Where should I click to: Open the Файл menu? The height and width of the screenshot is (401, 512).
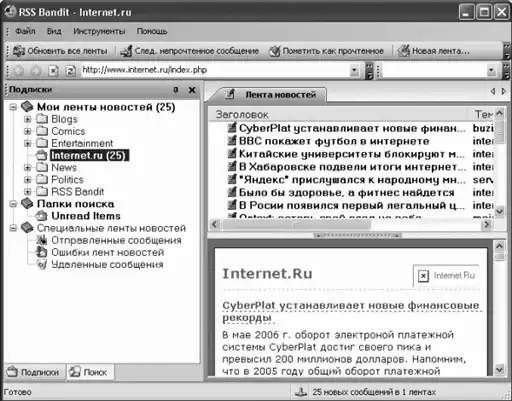click(x=25, y=31)
